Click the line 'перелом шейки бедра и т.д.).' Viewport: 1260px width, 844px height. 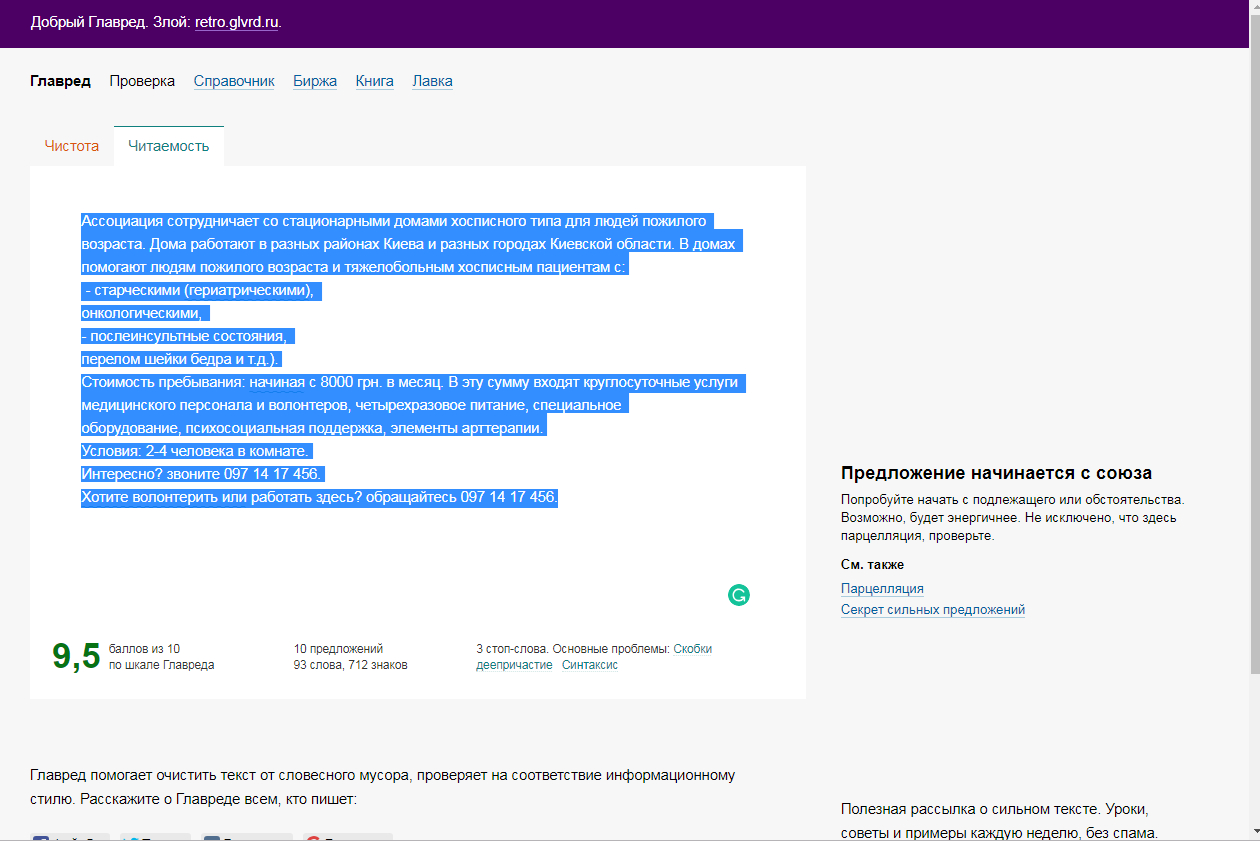[x=182, y=359]
